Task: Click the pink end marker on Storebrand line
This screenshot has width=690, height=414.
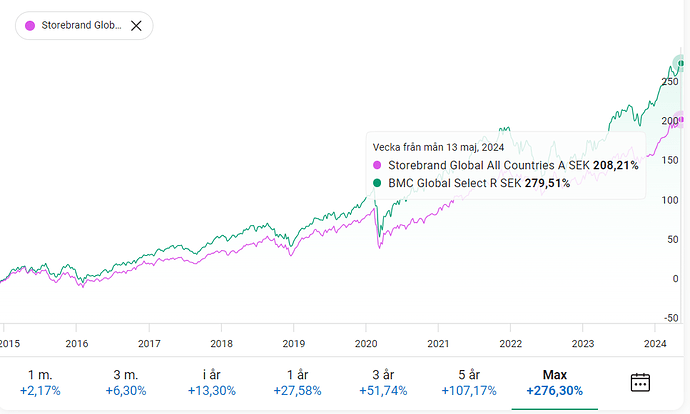Action: point(681,119)
